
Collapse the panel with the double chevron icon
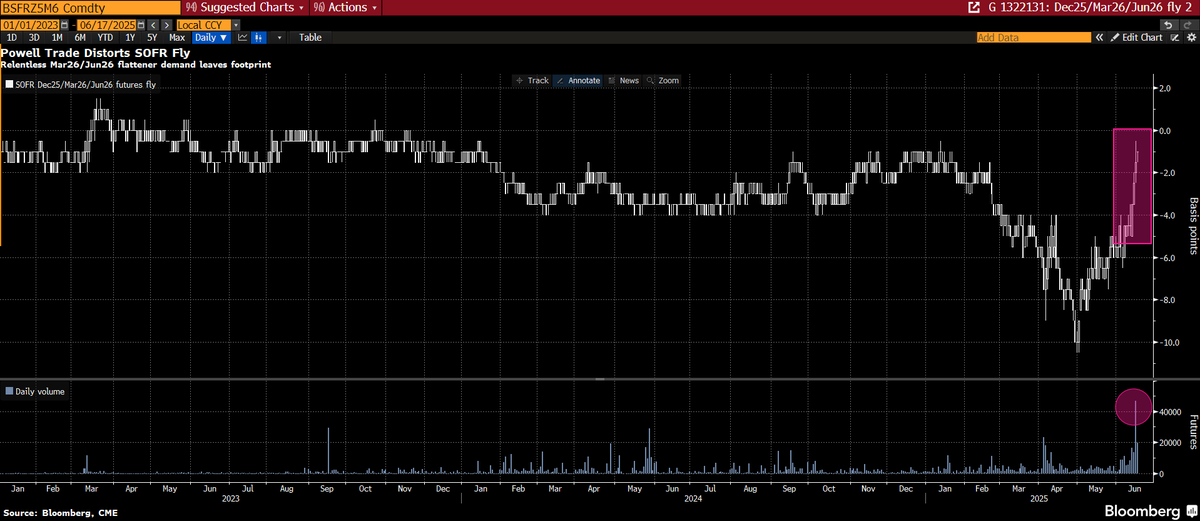tap(1099, 37)
